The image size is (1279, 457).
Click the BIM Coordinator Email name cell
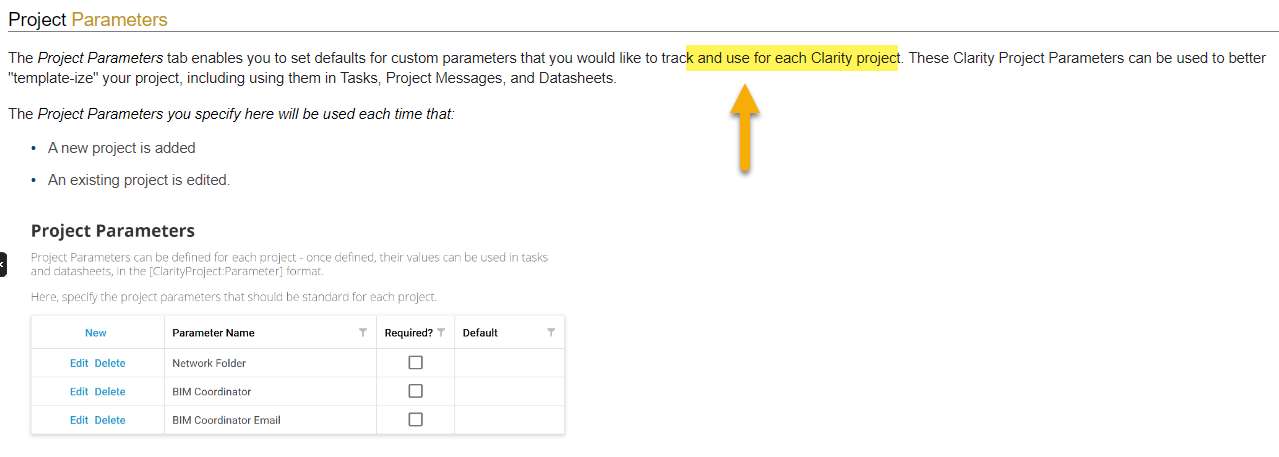226,420
